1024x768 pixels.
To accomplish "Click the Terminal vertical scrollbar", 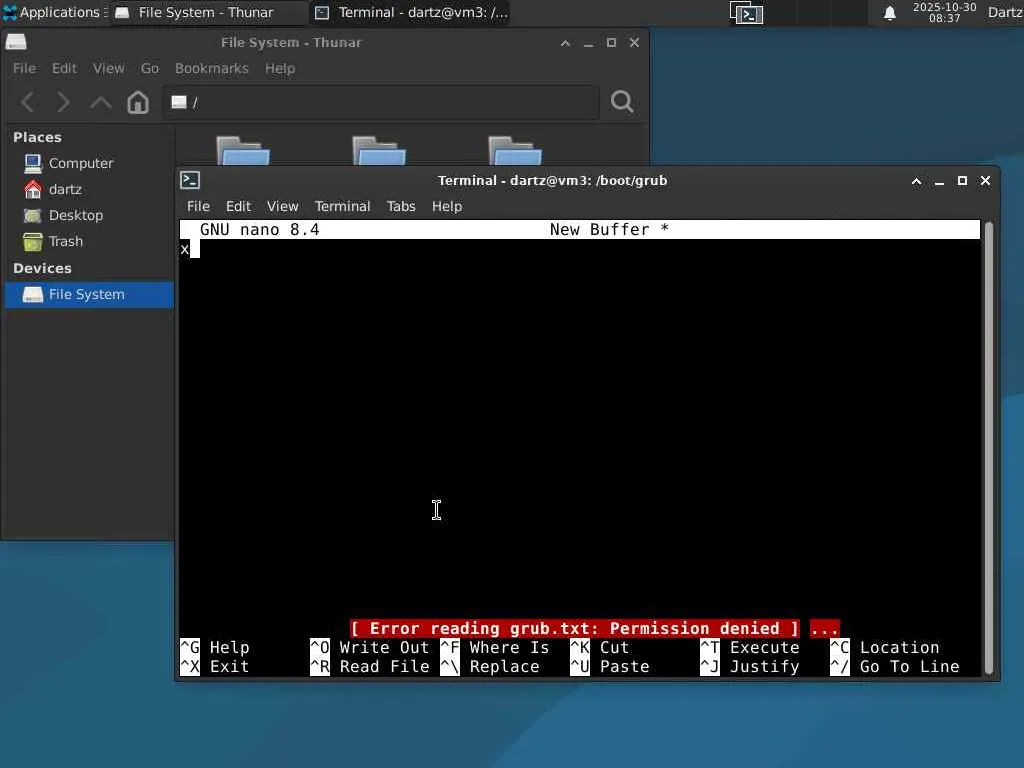I will [x=989, y=448].
